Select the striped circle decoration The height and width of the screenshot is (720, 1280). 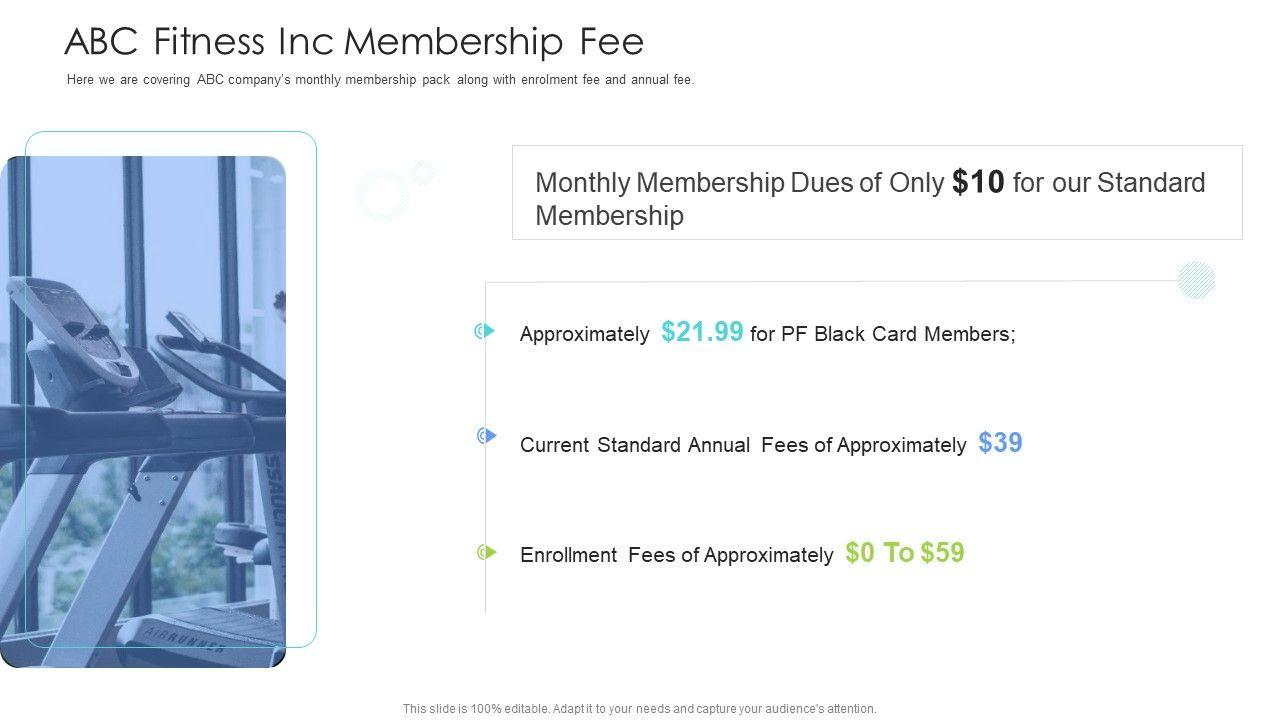click(x=1196, y=279)
